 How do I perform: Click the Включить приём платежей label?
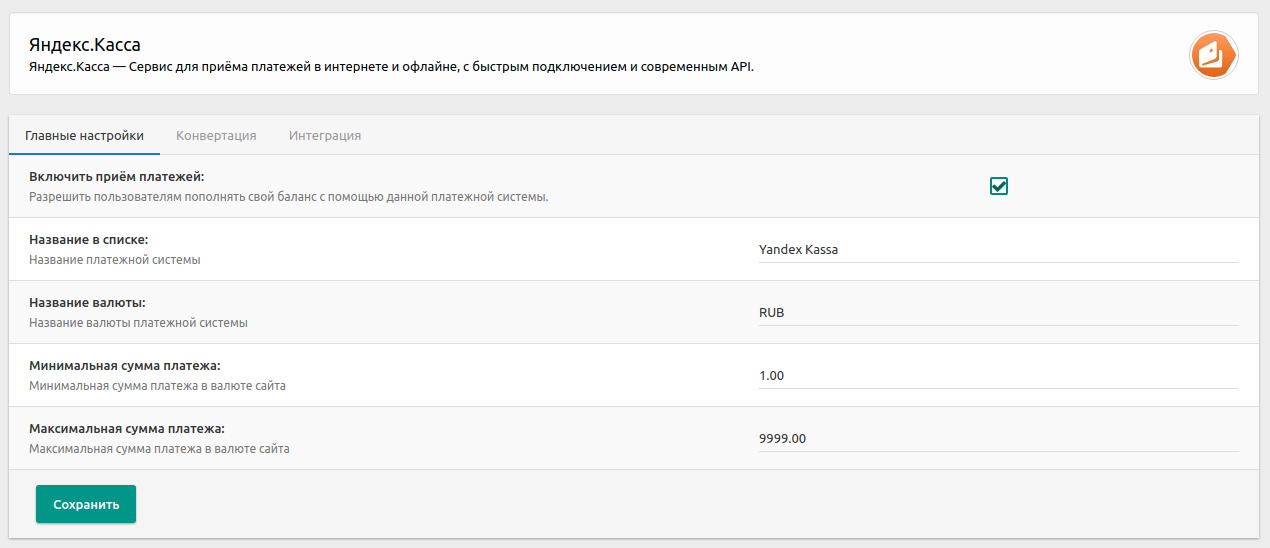[x=116, y=177]
